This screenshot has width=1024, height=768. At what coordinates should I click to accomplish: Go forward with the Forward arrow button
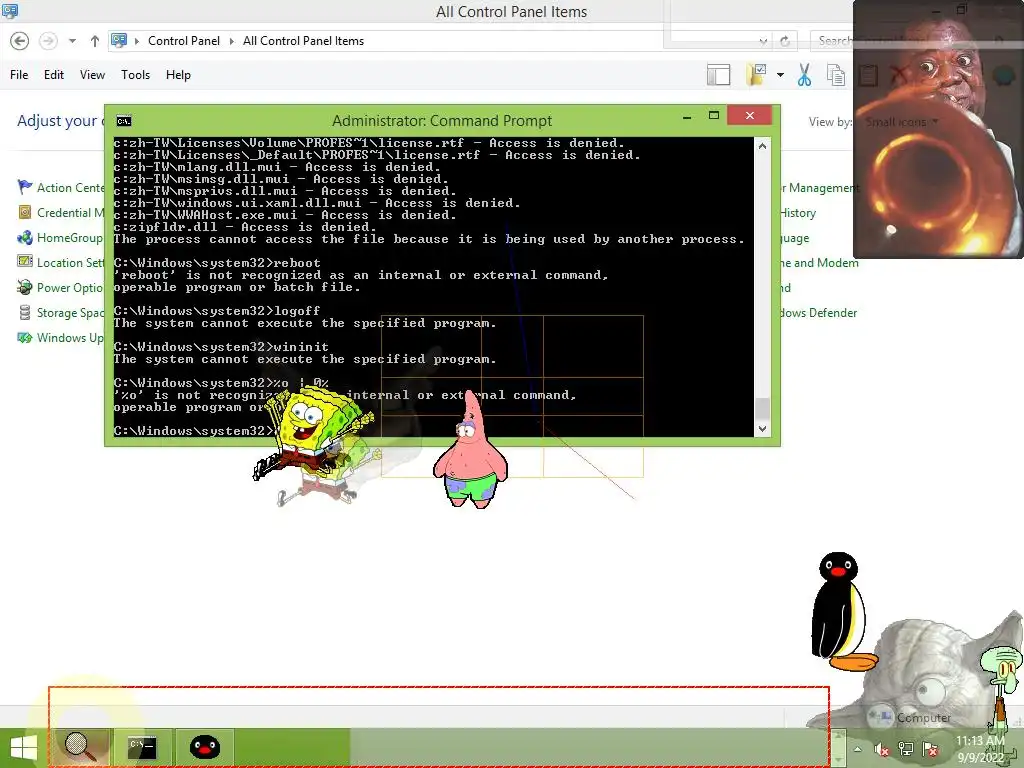(48, 40)
